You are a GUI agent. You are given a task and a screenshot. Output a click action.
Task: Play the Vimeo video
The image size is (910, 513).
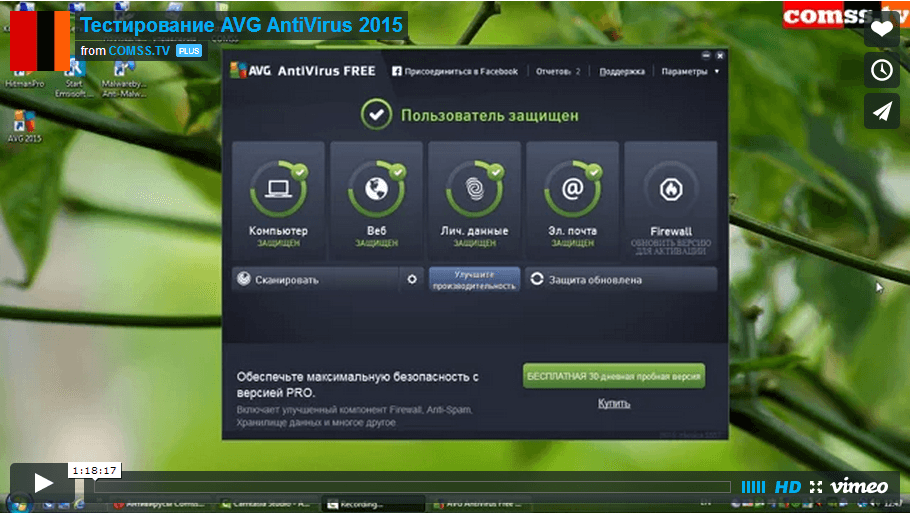[x=42, y=483]
